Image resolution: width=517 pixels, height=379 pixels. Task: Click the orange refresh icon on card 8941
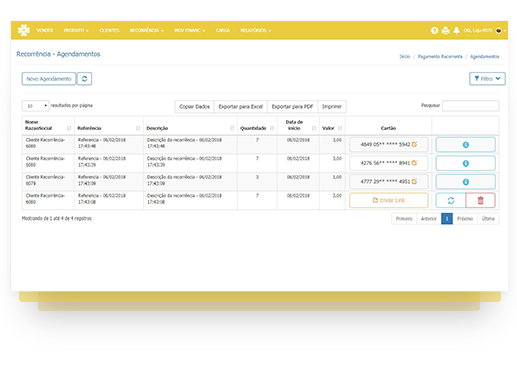pos(414,163)
